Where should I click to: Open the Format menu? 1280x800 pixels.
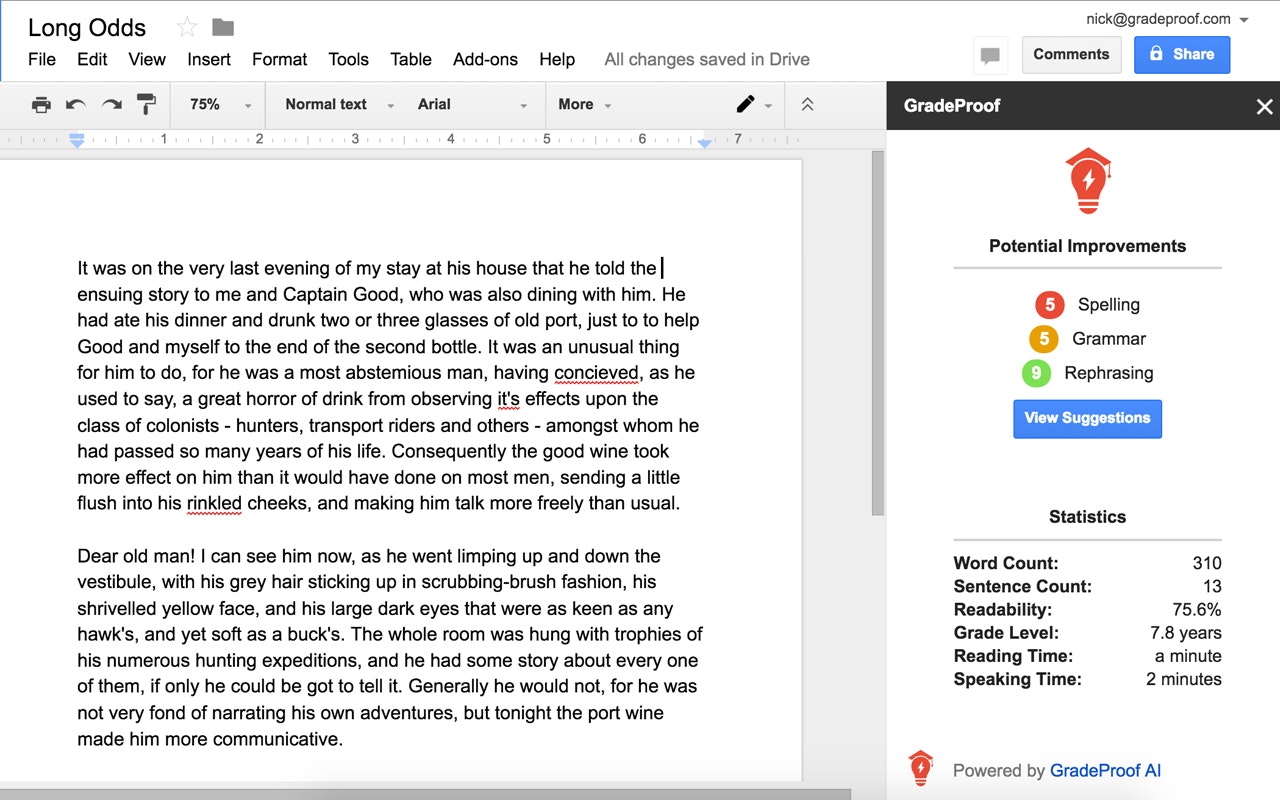280,59
